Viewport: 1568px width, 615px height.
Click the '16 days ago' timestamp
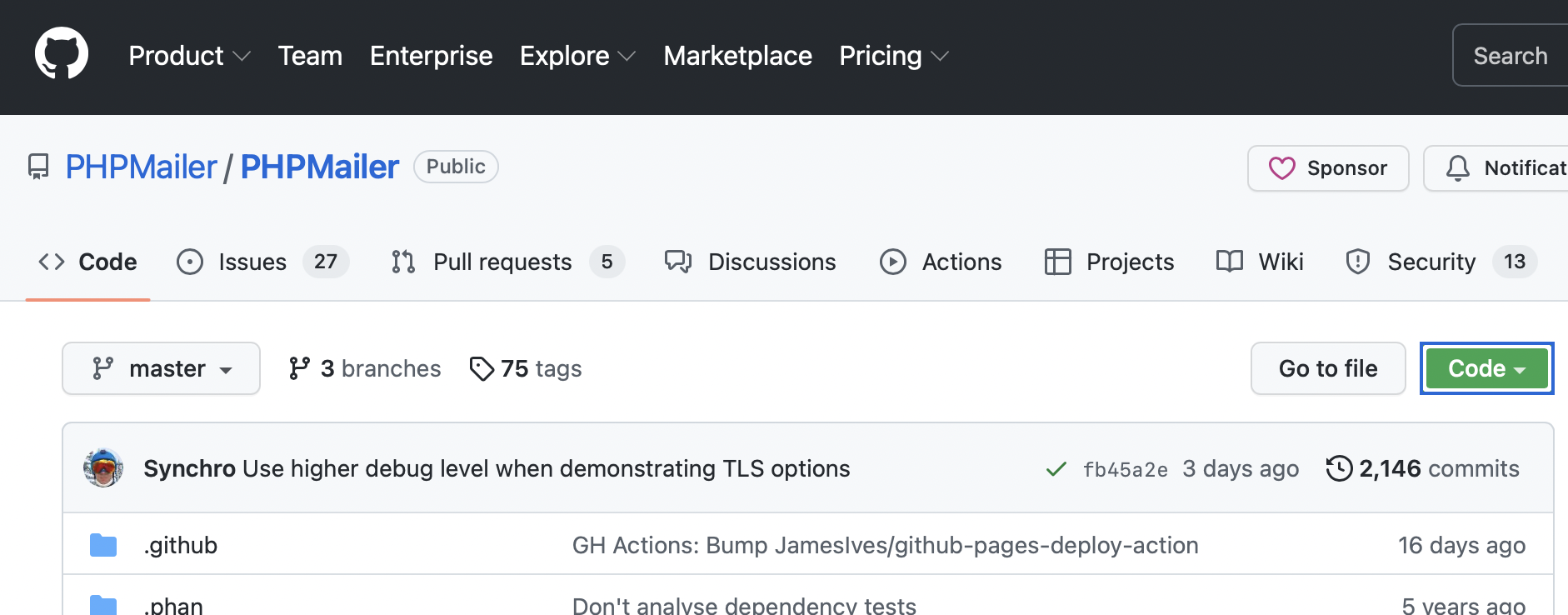point(1462,545)
